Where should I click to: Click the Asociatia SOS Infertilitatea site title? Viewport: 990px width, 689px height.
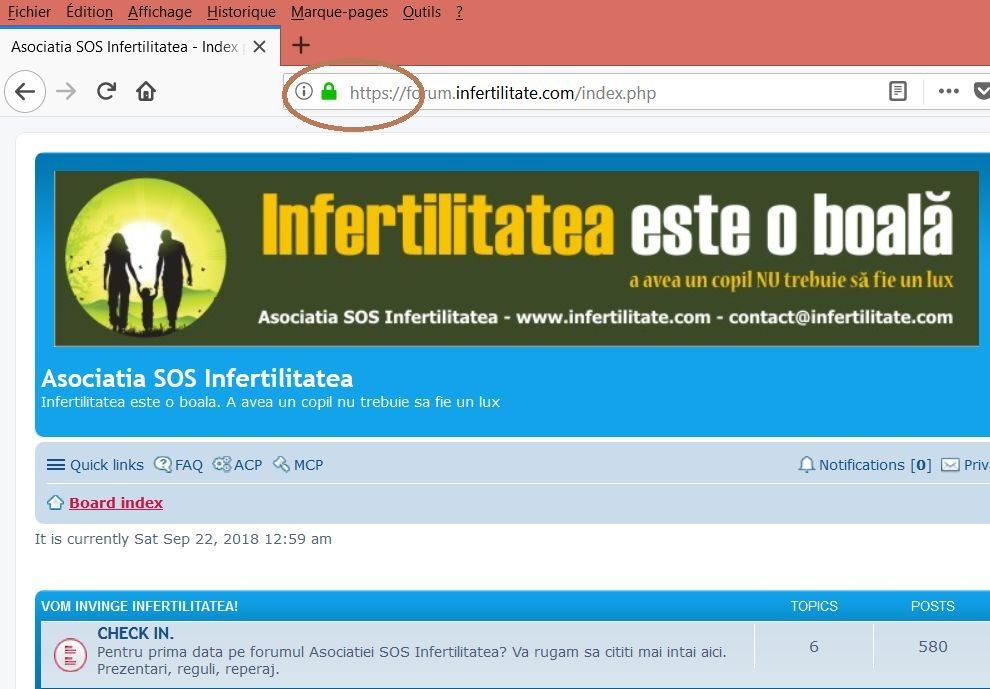pos(197,378)
